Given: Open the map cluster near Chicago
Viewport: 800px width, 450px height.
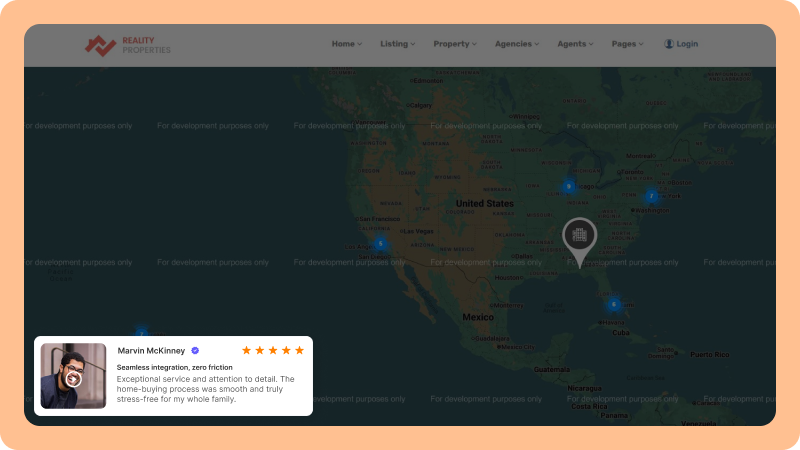Looking at the screenshot, I should click(x=568, y=186).
